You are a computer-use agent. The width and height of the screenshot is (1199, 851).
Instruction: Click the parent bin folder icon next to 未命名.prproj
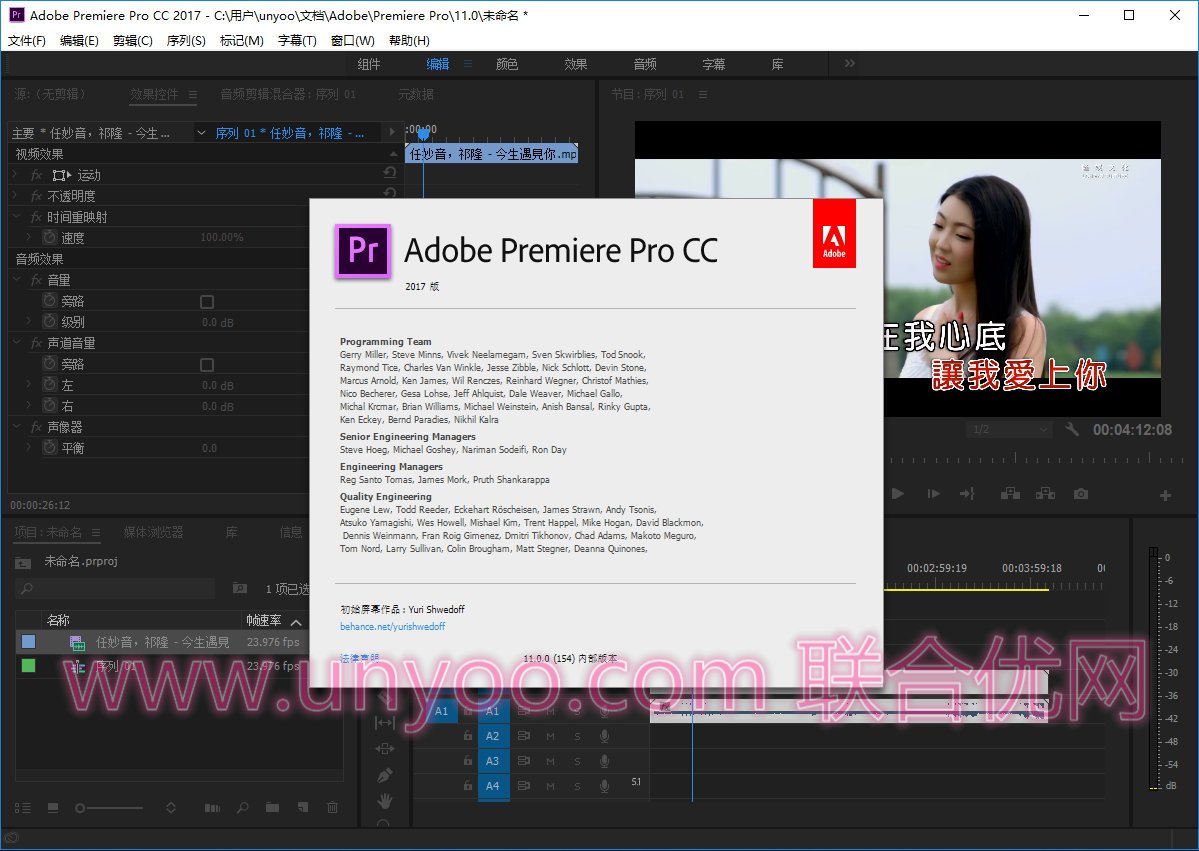23,563
